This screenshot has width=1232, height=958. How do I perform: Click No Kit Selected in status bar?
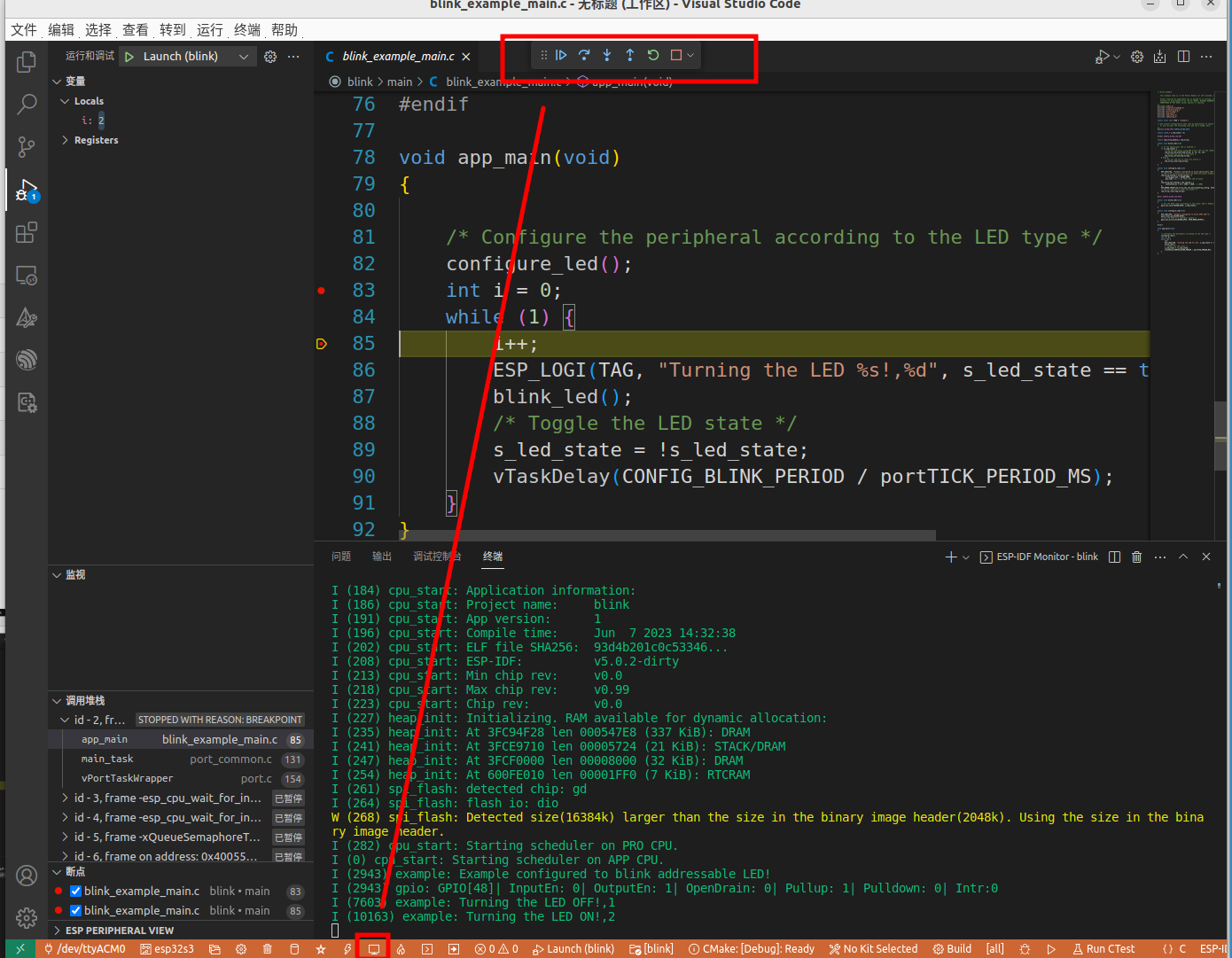[874, 948]
